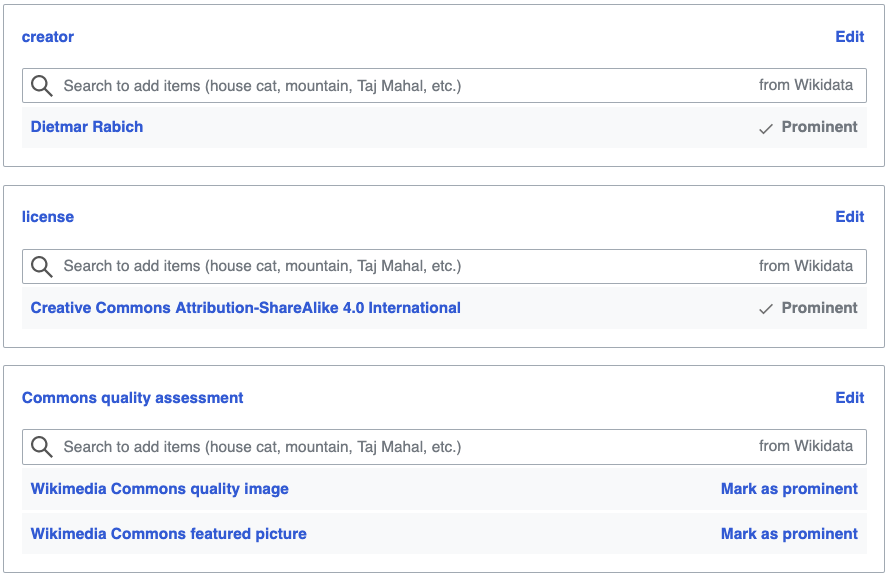Open the Dietmar Rabich item link
The width and height of the screenshot is (889, 580).
point(87,127)
